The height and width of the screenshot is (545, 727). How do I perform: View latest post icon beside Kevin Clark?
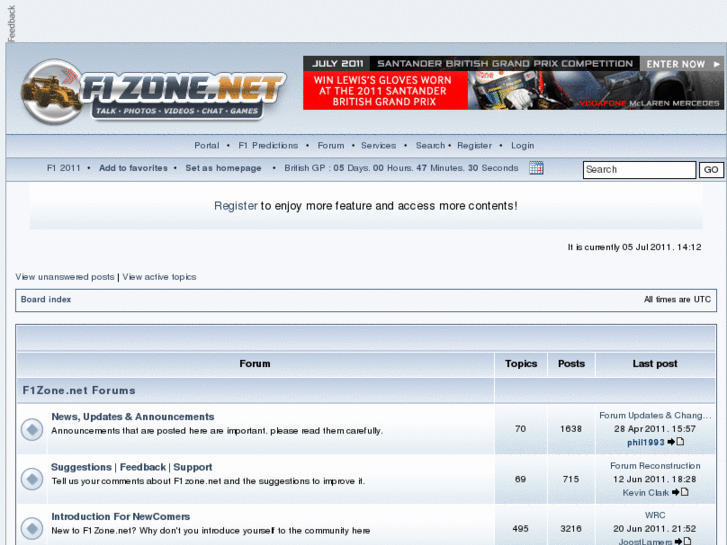pos(680,492)
